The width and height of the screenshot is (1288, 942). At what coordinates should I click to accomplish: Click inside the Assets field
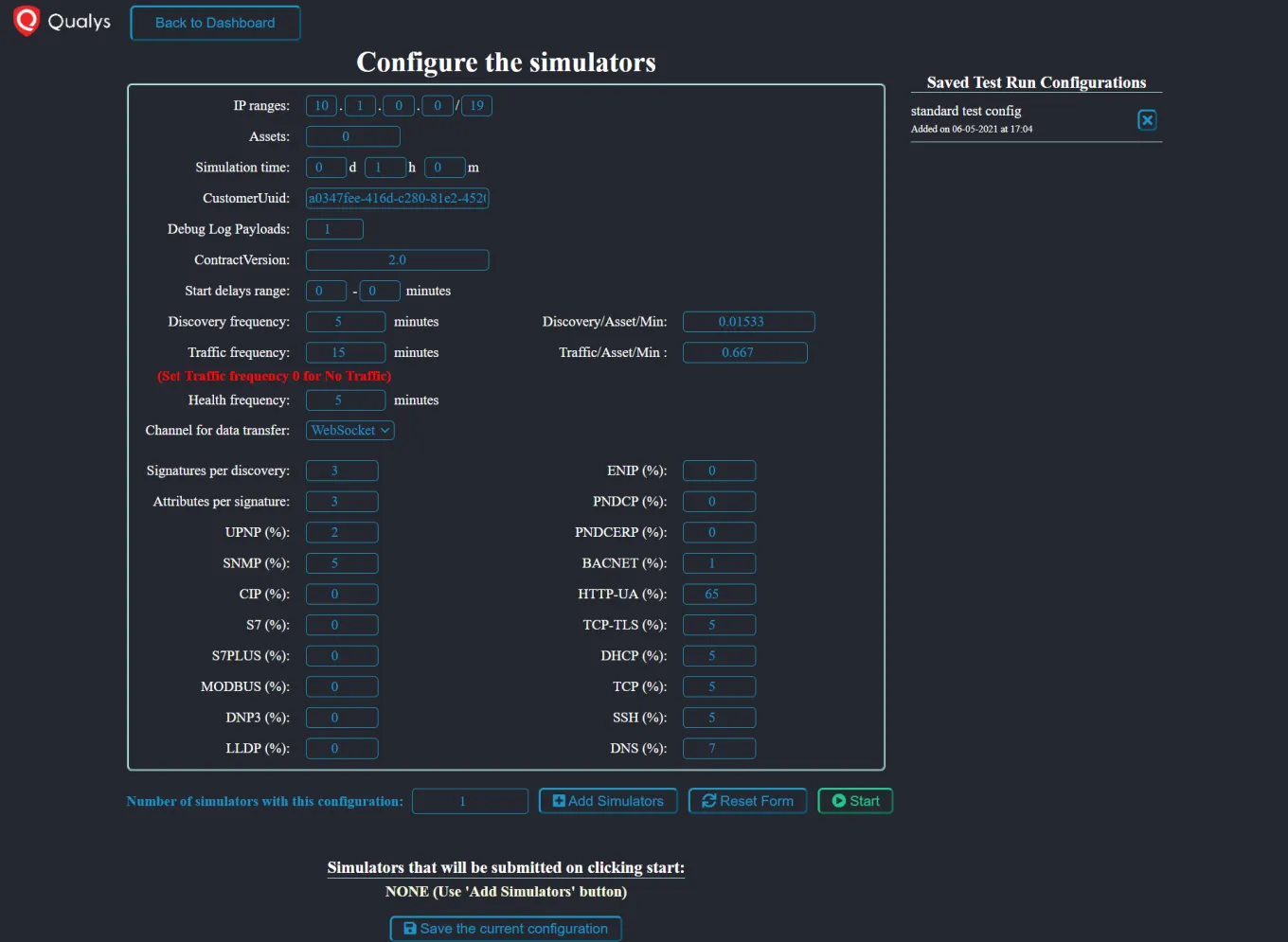pos(352,135)
